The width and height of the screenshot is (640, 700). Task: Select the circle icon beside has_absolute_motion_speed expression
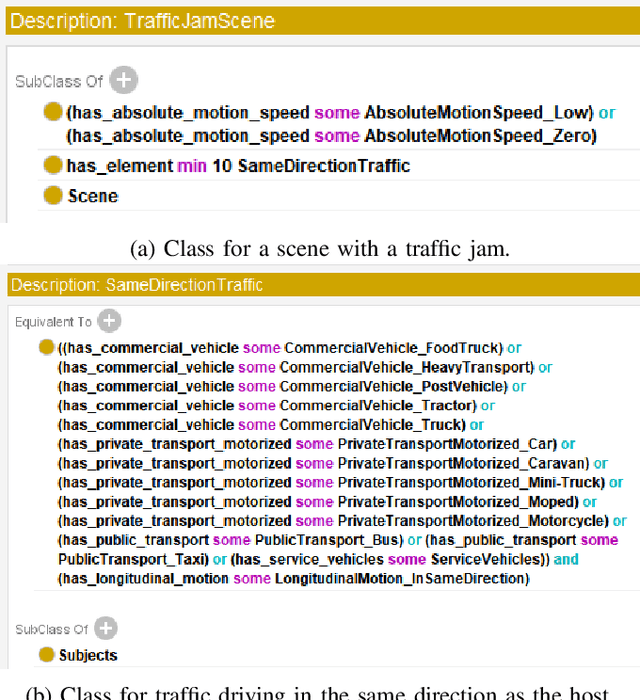pyautogui.click(x=53, y=112)
